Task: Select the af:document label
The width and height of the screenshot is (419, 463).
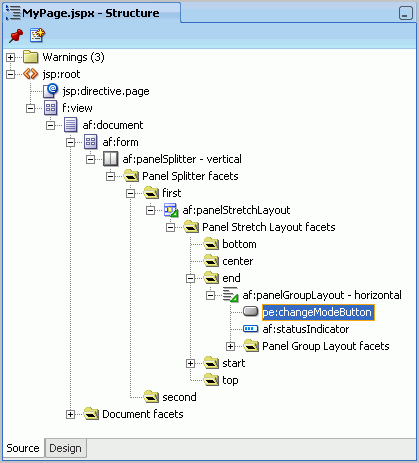Action: coord(113,125)
